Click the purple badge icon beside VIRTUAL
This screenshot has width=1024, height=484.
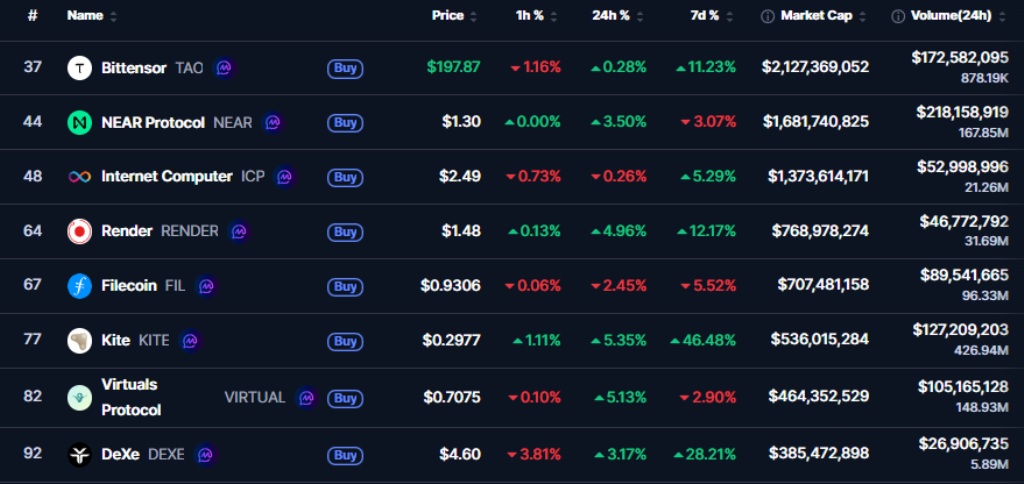point(306,398)
